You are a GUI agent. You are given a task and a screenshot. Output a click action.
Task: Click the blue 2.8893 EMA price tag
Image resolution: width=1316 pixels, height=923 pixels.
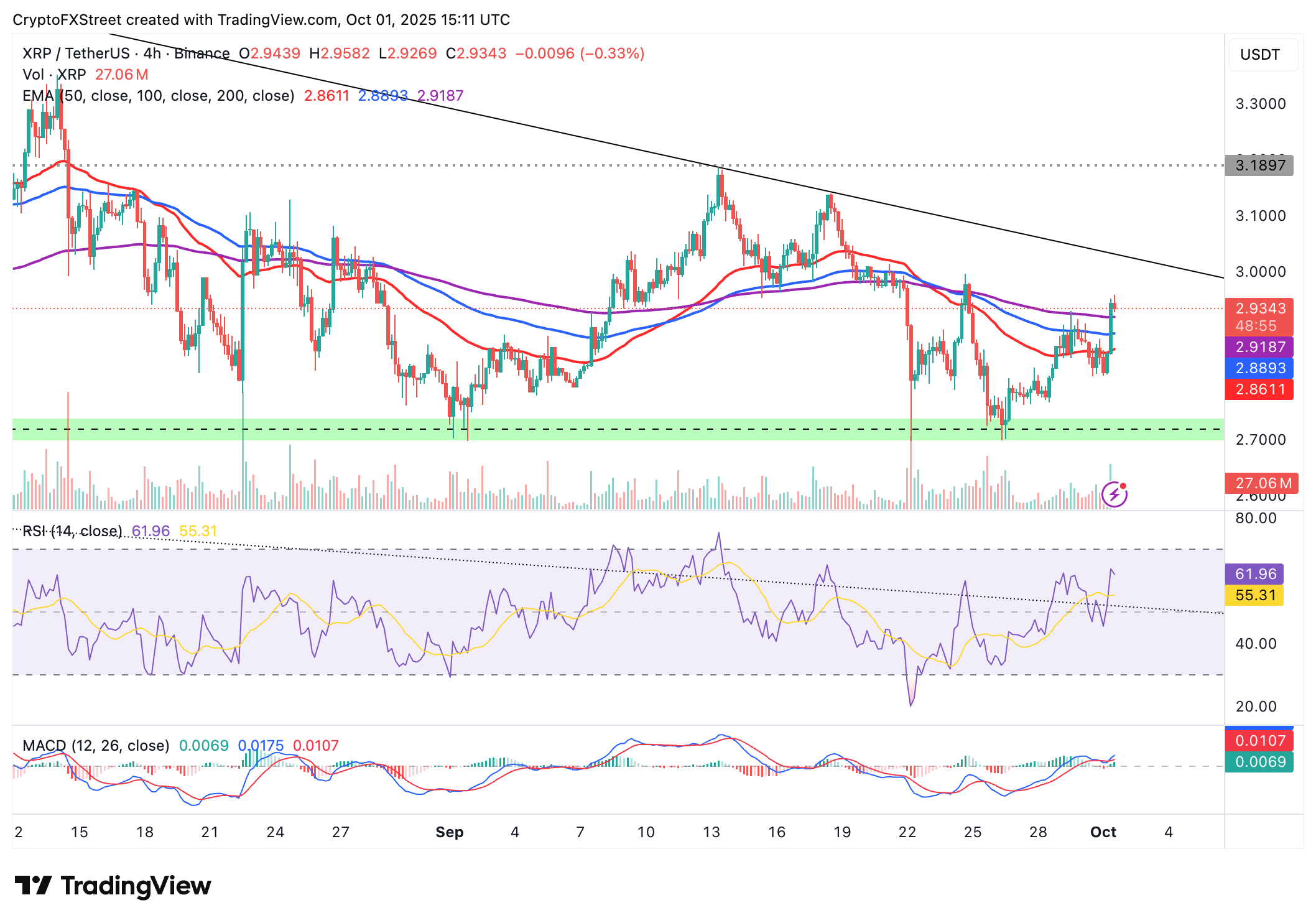1259,368
